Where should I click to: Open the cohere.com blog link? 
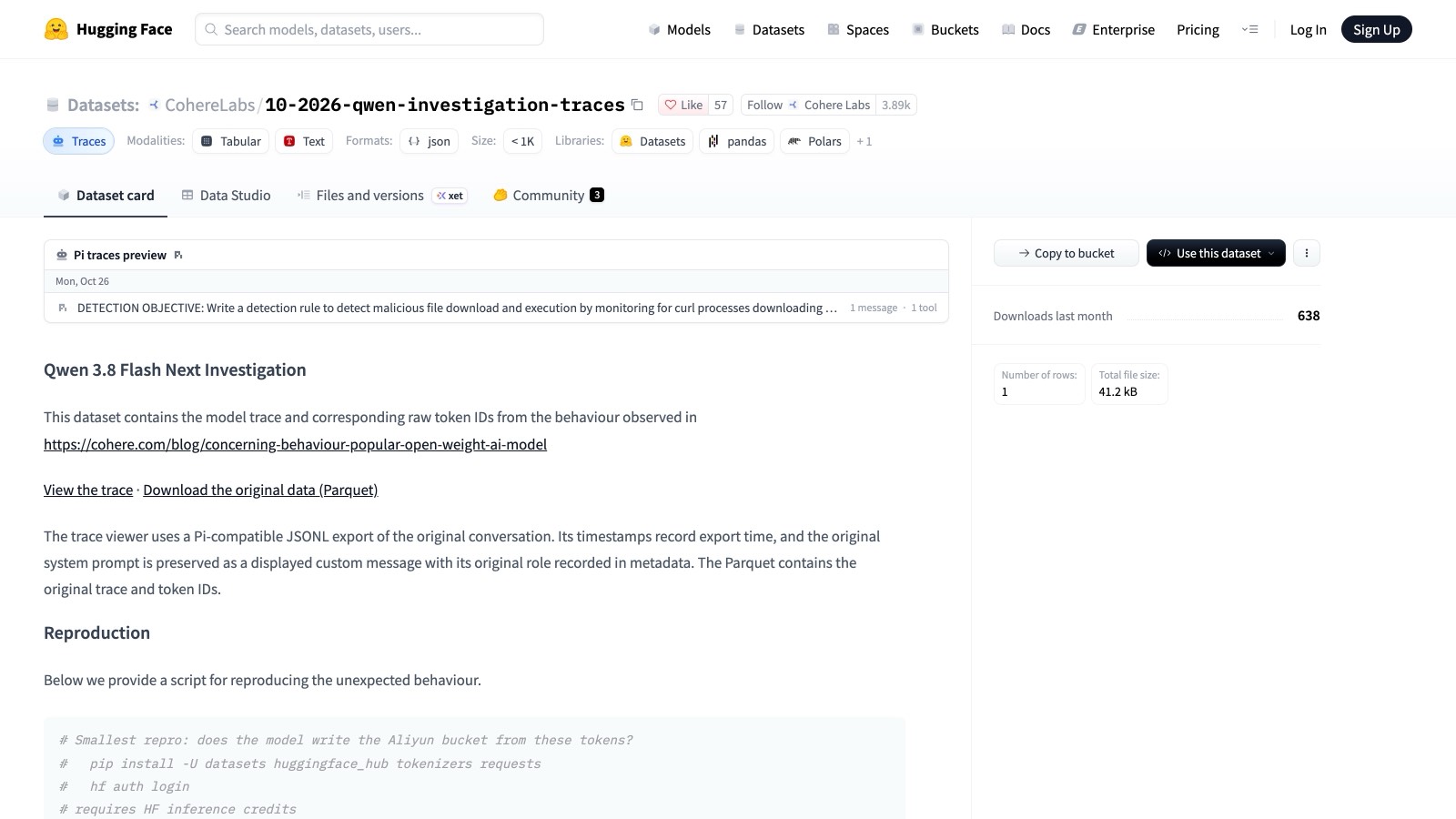click(x=295, y=444)
